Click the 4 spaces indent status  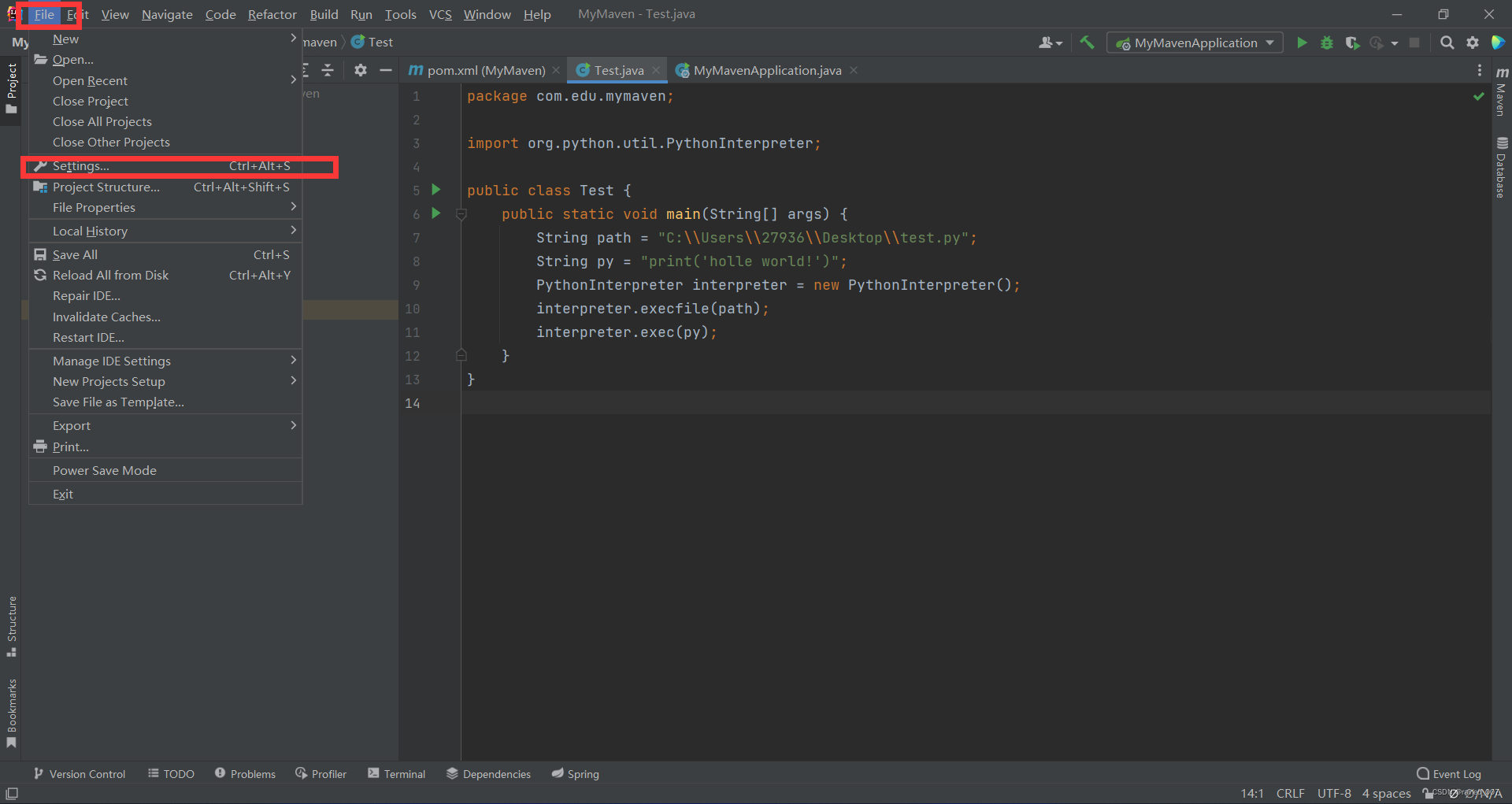[1386, 794]
